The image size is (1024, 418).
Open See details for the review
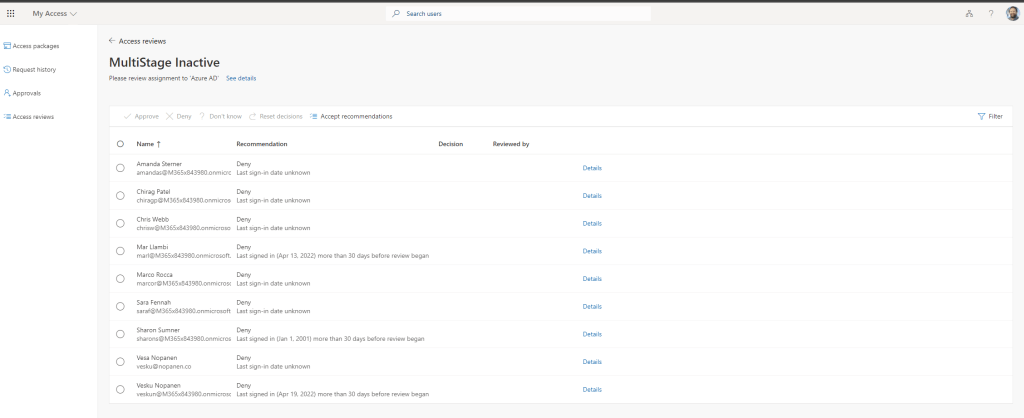[x=240, y=77]
